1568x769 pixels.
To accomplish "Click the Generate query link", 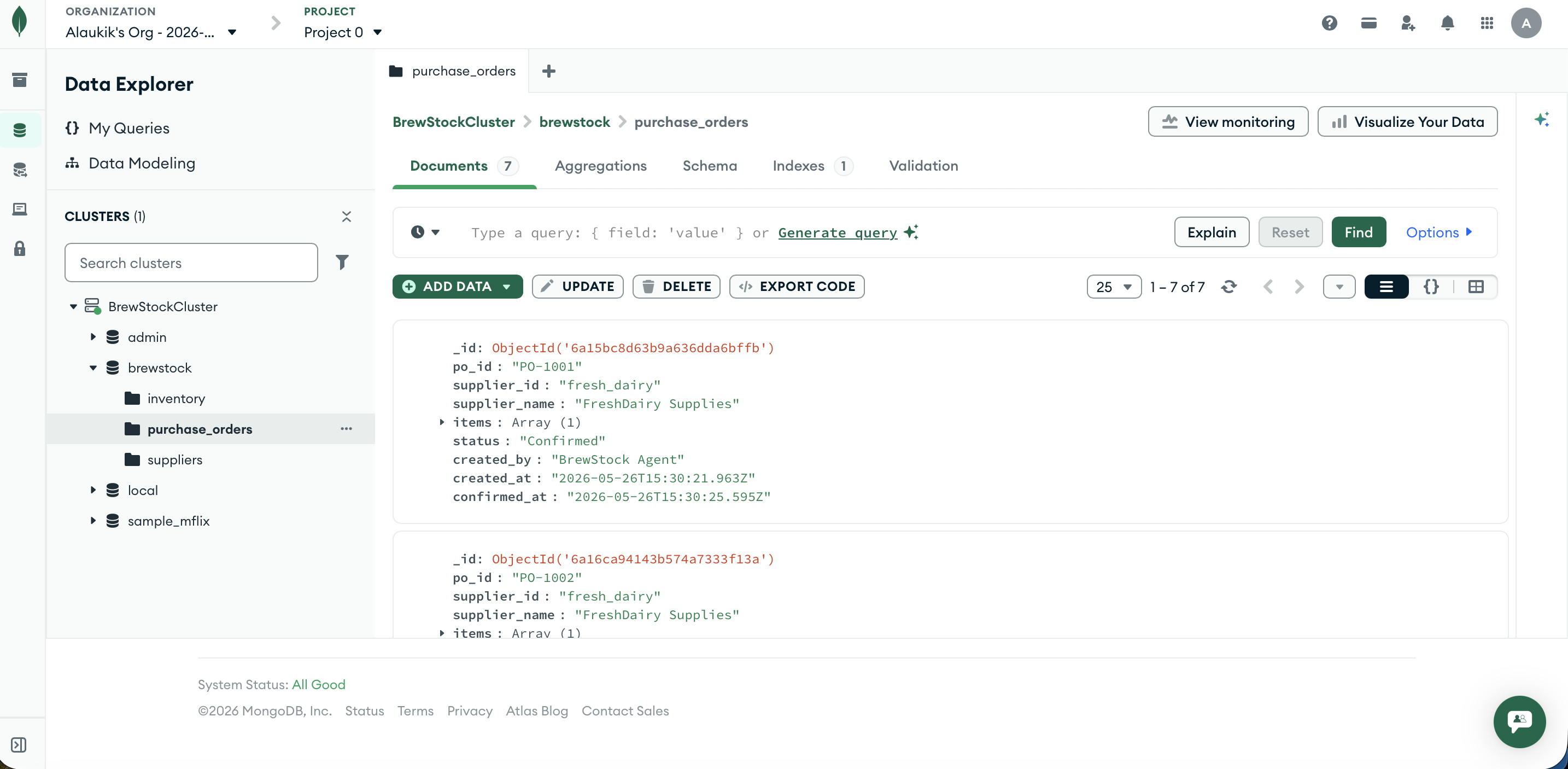I will (837, 232).
